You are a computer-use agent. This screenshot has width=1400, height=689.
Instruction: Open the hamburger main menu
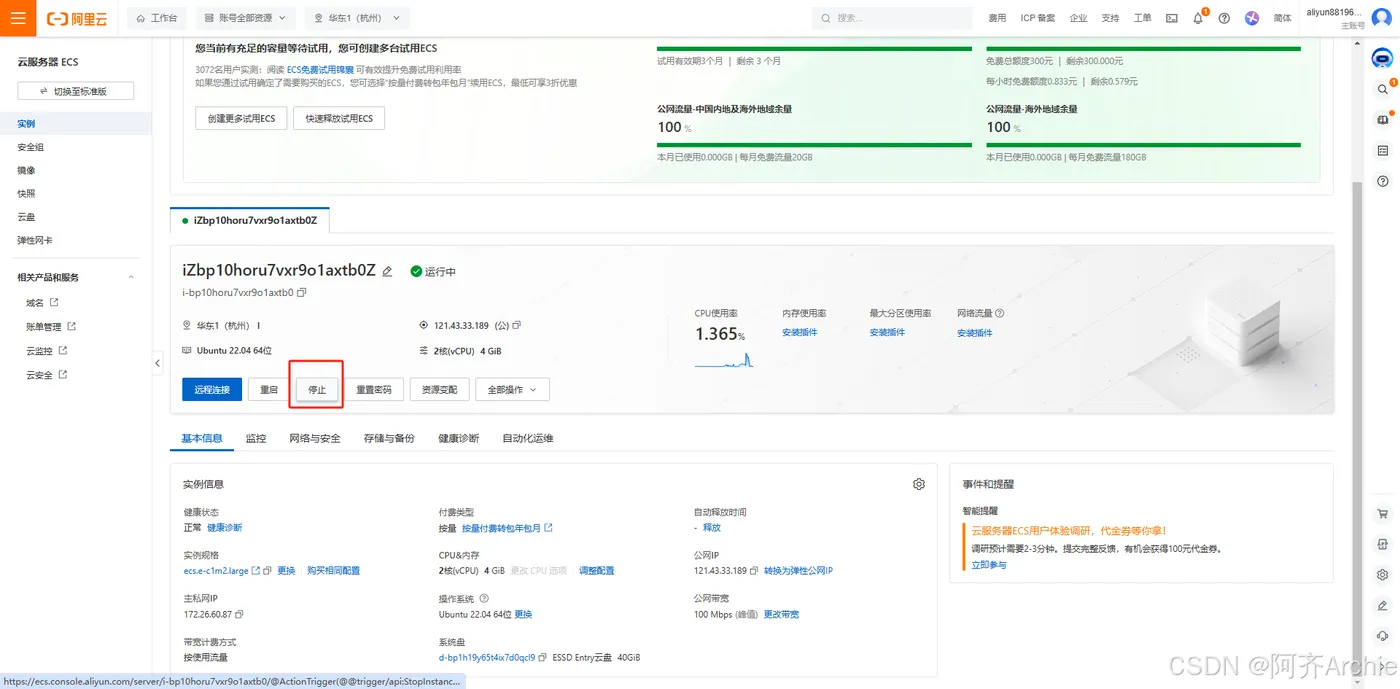18,18
